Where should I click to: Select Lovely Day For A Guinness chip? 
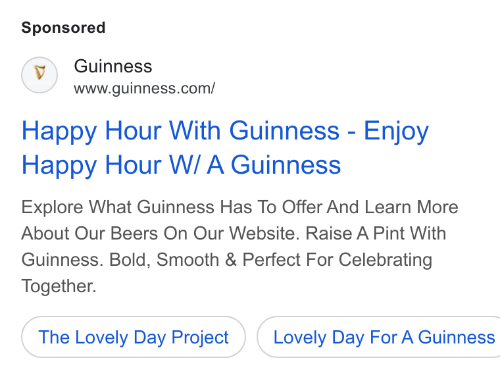tap(379, 337)
